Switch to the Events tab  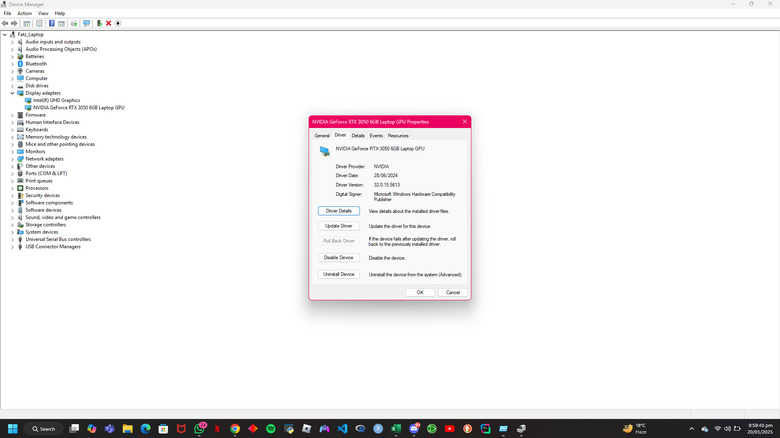click(376, 135)
